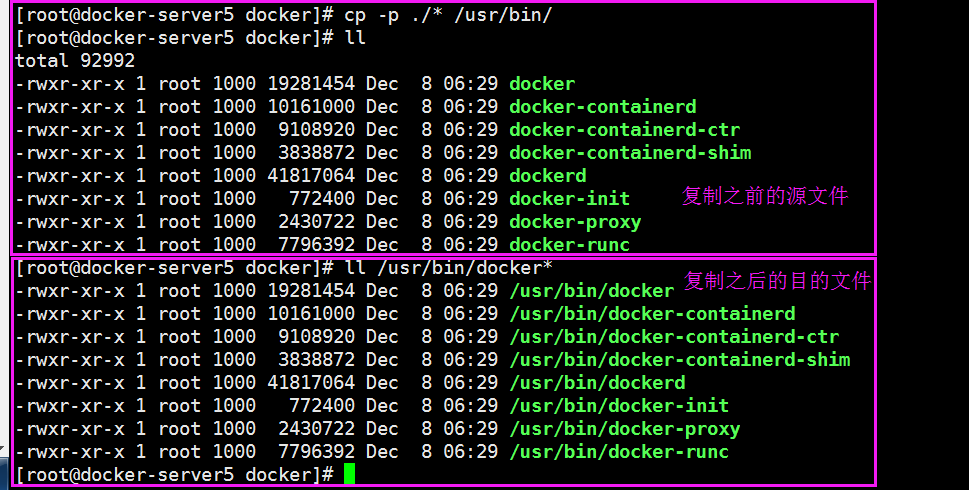Click size 2430722 in the /usr/bin/docker-proxy row
This screenshot has height=490, width=969.
coord(316,429)
